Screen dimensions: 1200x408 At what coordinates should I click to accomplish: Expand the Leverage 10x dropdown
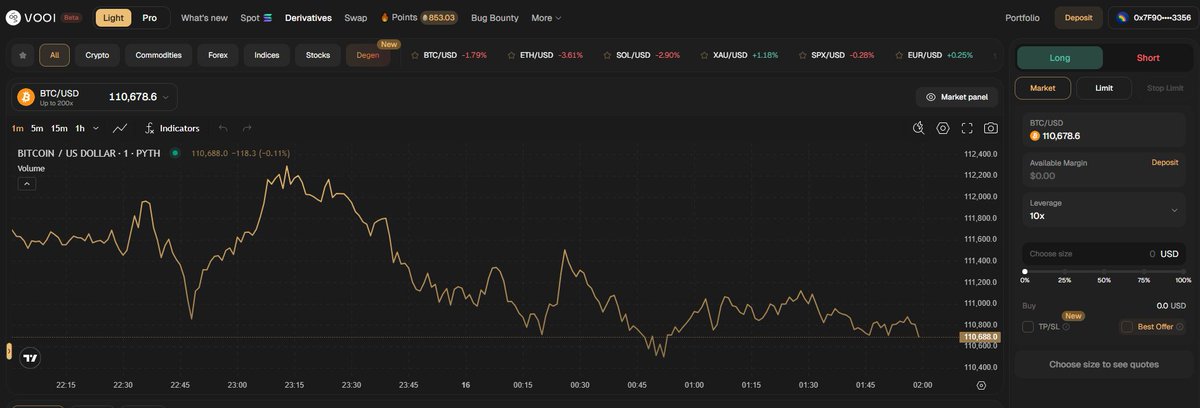[1104, 210]
